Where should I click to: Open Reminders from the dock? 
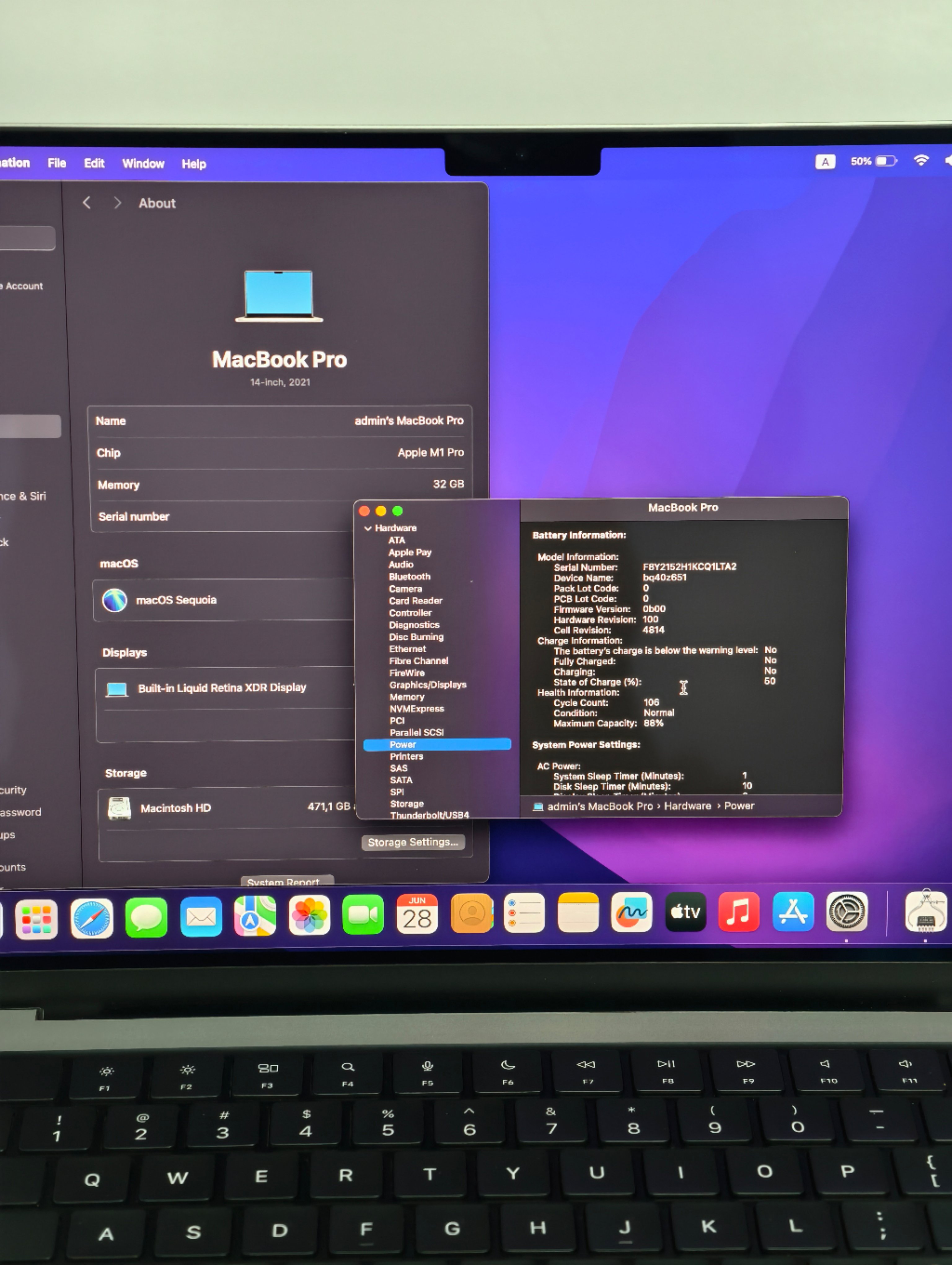(x=525, y=913)
